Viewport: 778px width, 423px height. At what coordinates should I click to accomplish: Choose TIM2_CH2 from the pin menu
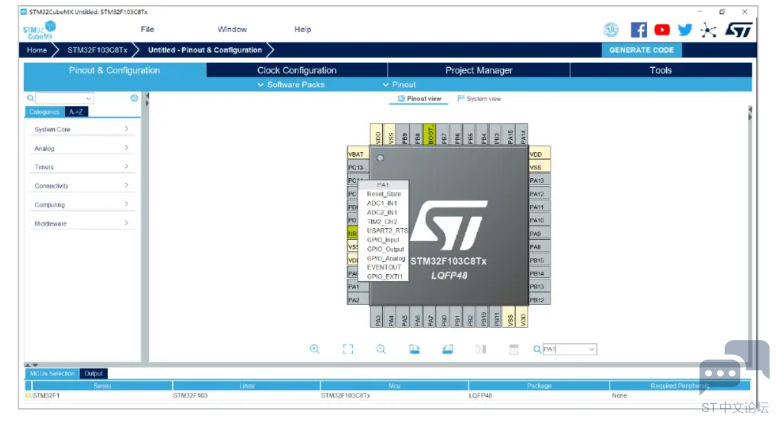click(383, 222)
